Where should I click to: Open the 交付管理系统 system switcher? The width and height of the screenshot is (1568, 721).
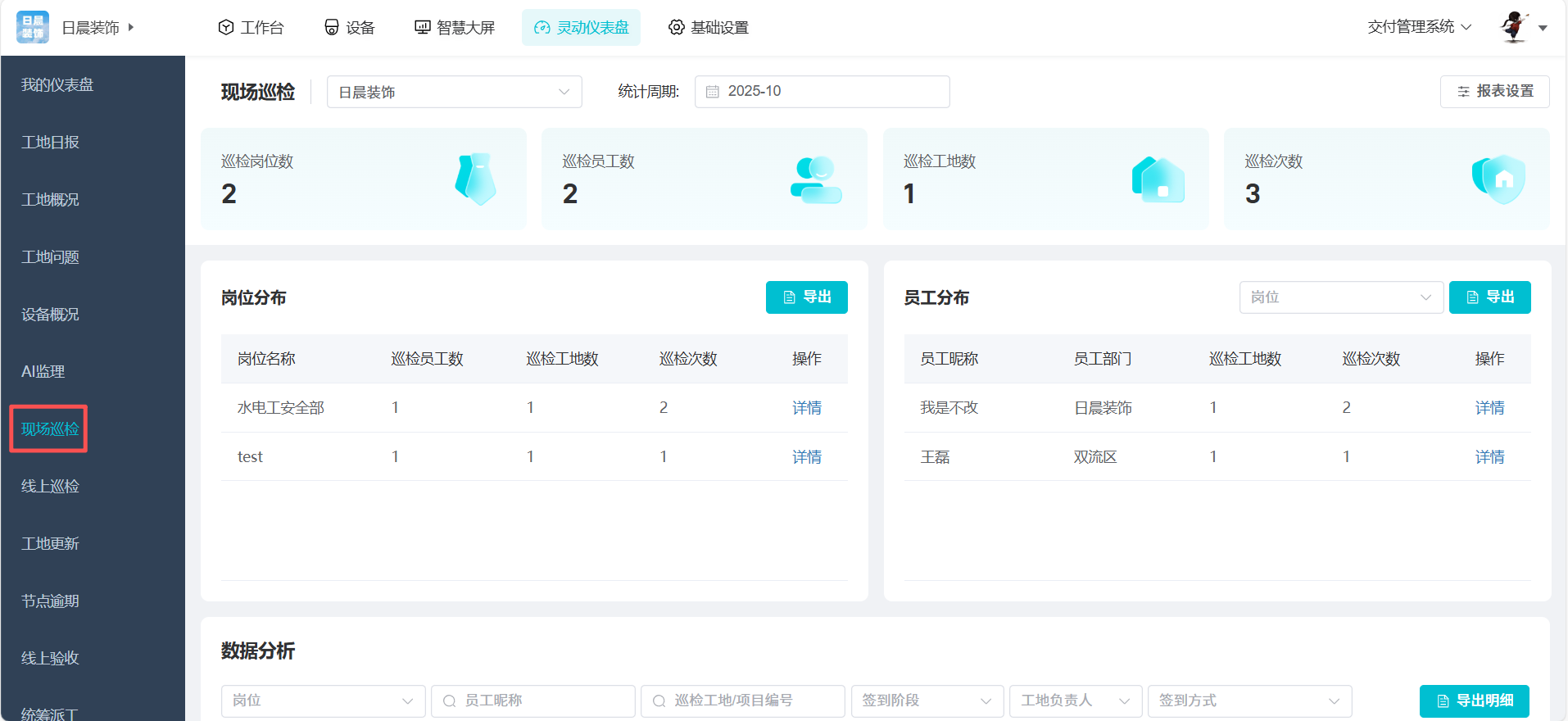(1419, 27)
